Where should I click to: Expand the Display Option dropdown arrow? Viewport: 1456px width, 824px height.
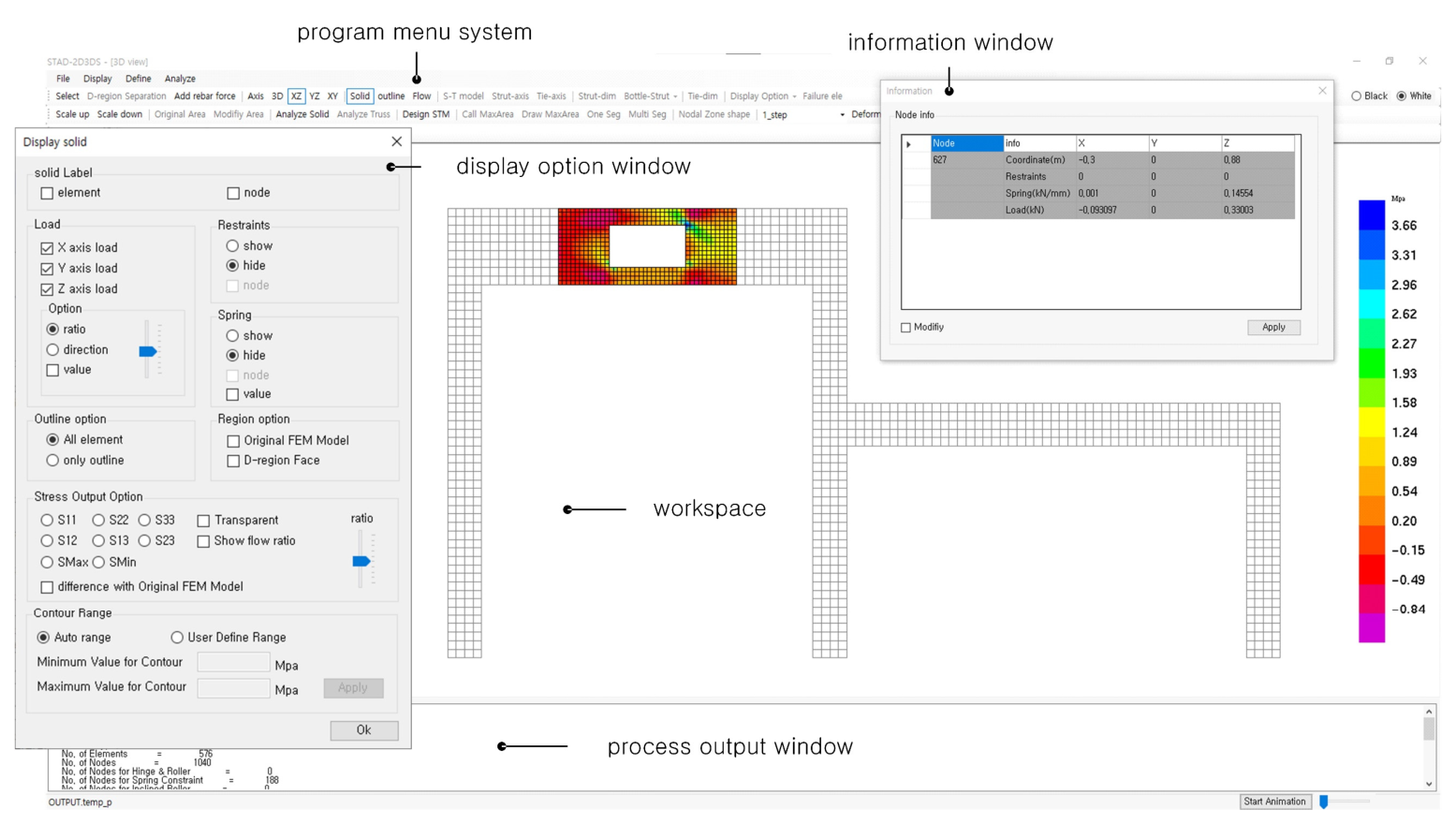(794, 96)
